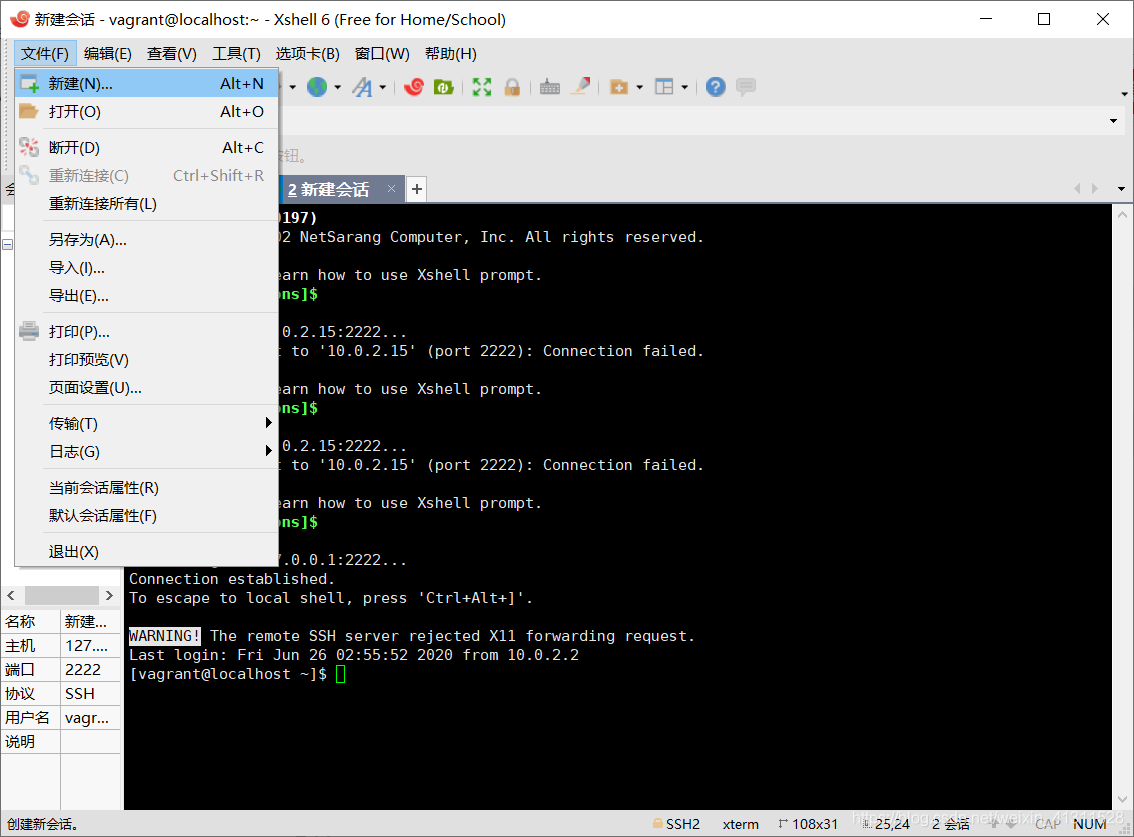Click the printer icon beside 打印(P)
1134x837 pixels.
click(29, 331)
